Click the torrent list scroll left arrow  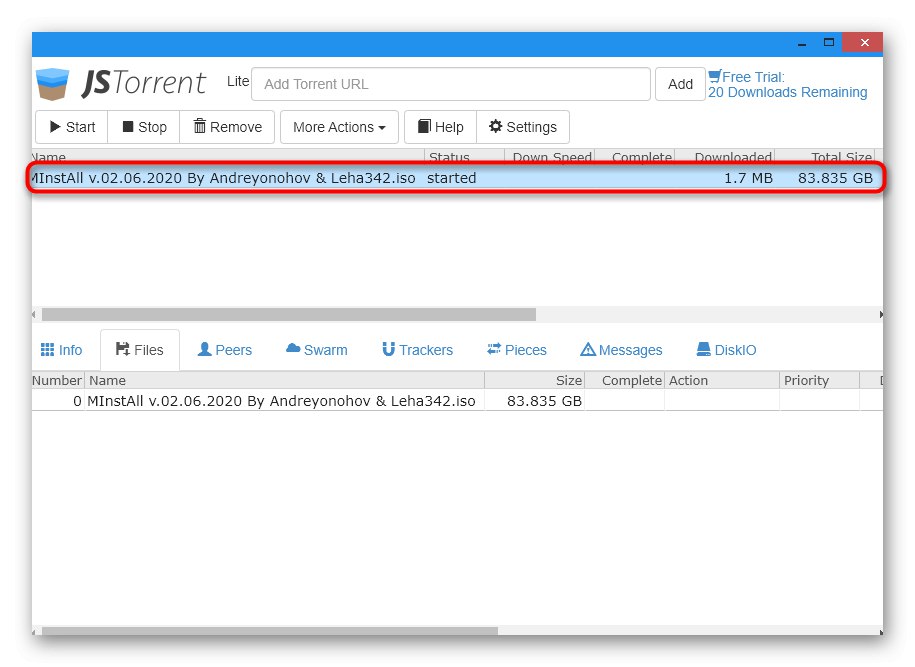point(34,315)
